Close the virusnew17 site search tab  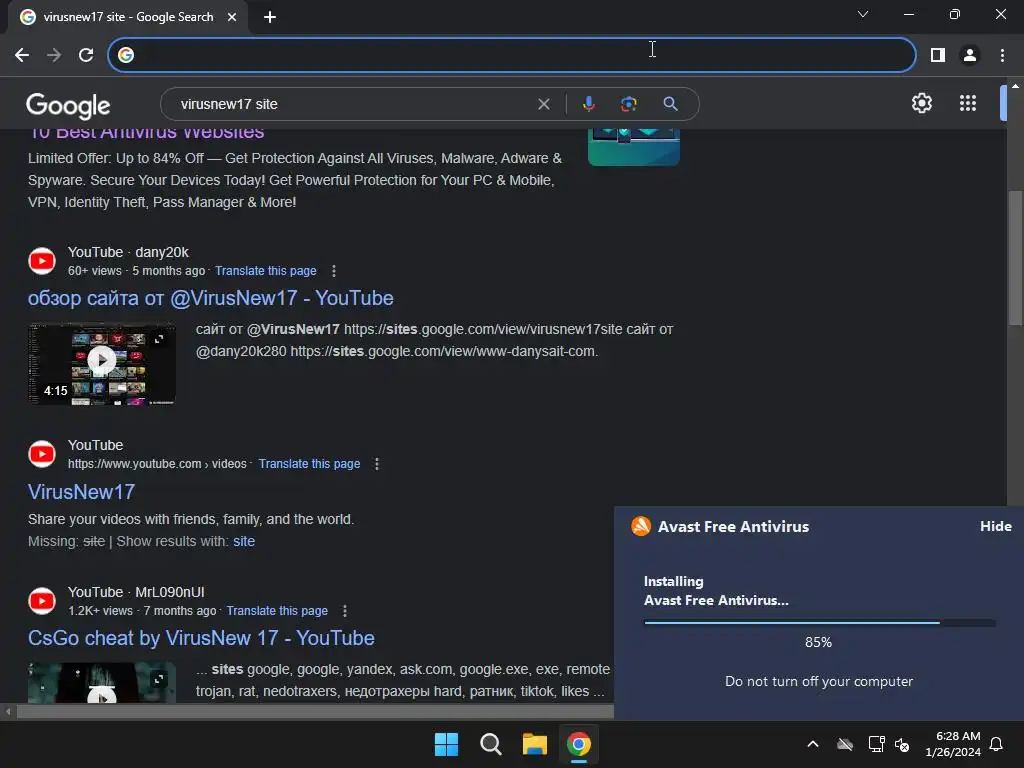pos(232,17)
